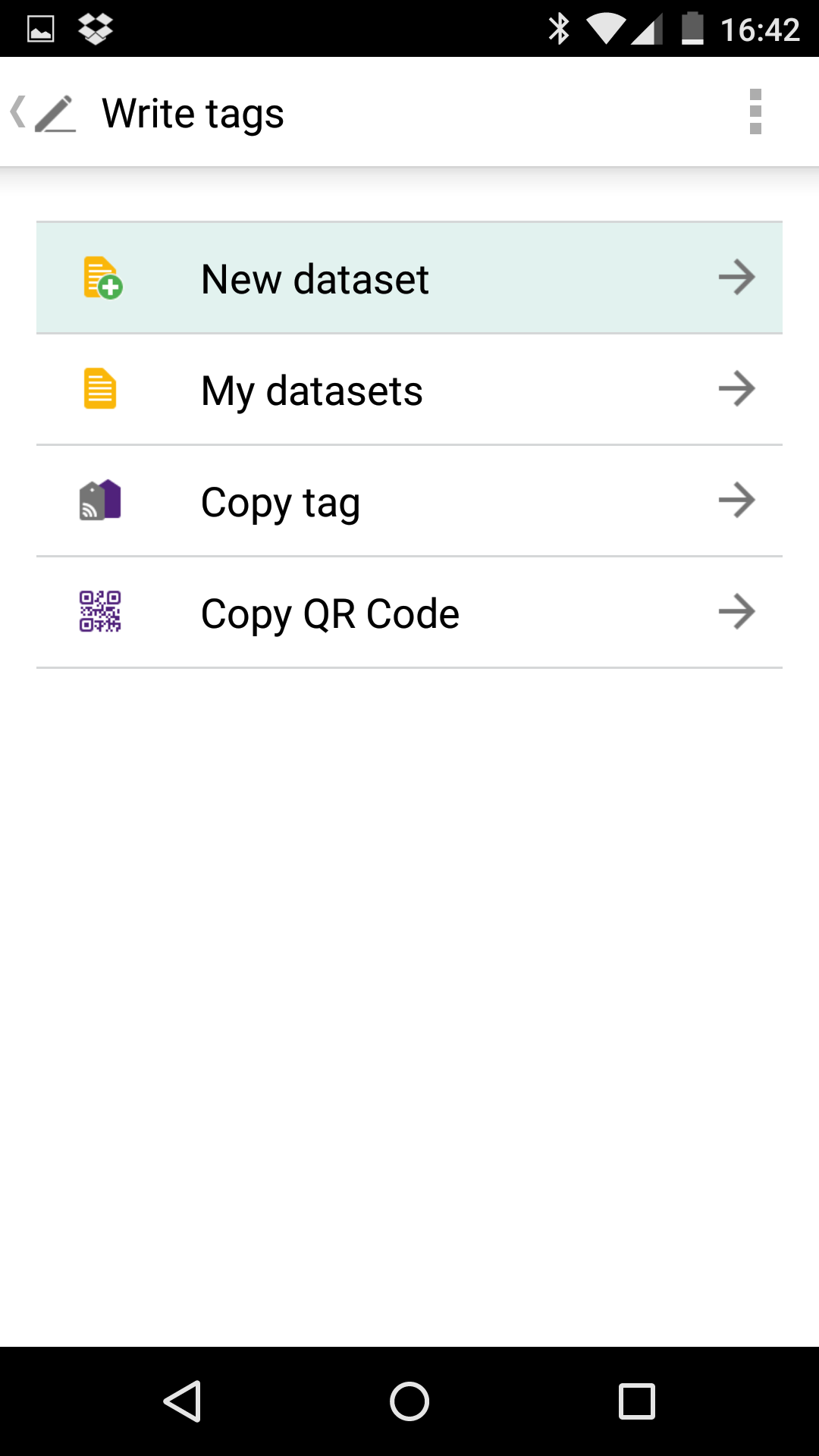The image size is (819, 1456).
Task: Open the Dropbox notification icon
Action: tap(96, 29)
